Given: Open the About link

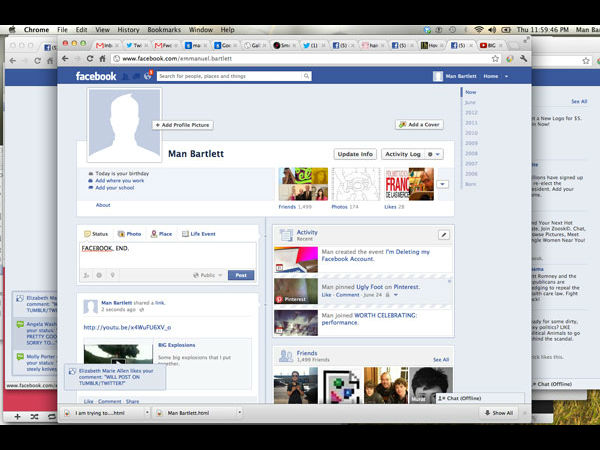Looking at the screenshot, I should [103, 205].
